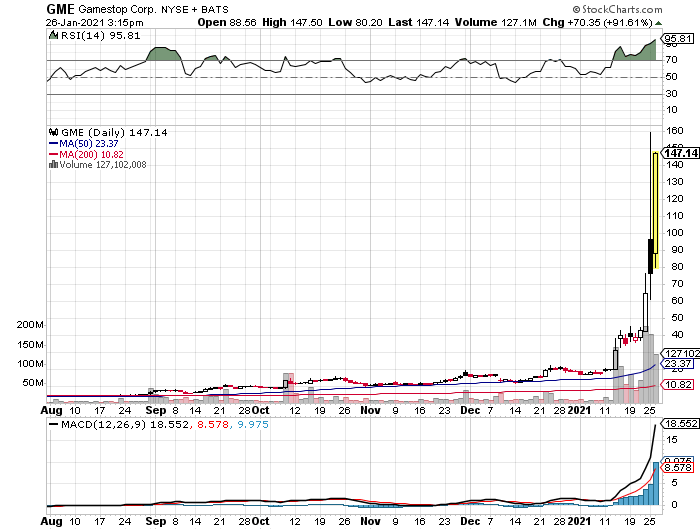Click the green up-arrow next to Chg

pyautogui.click(x=658, y=23)
